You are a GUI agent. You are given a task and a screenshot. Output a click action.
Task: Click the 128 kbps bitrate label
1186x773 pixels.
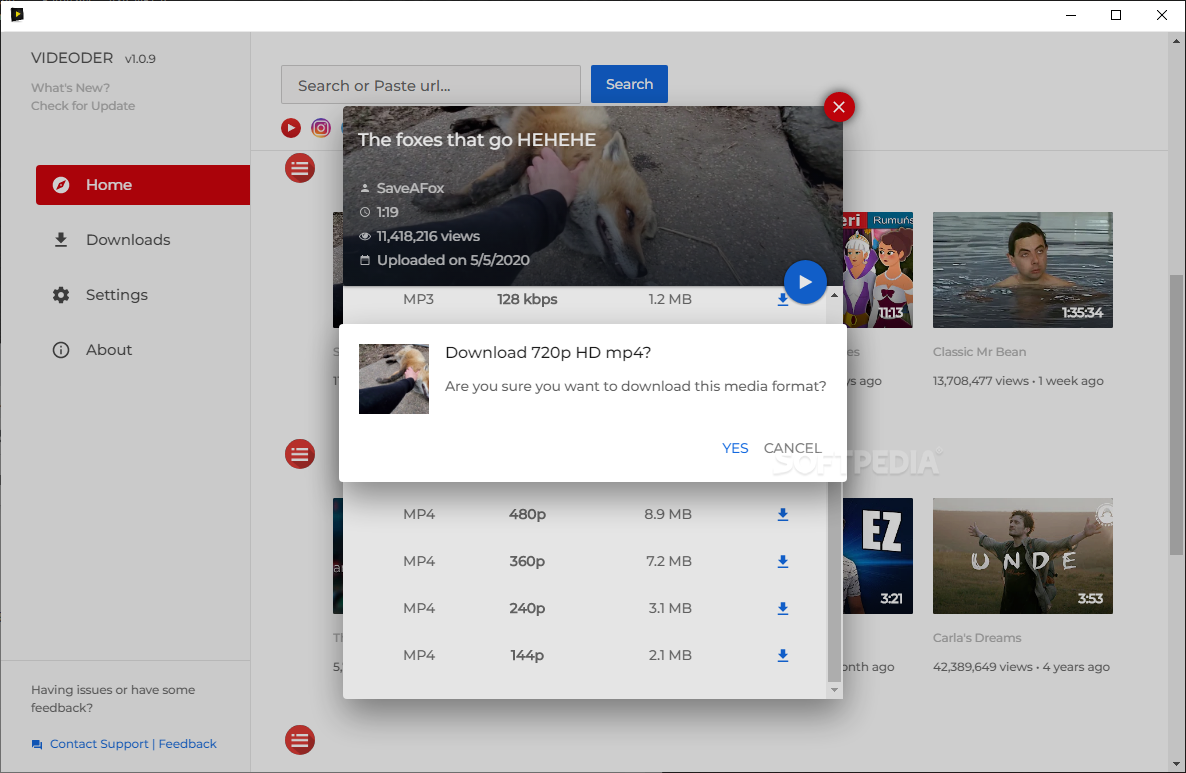[x=527, y=300]
